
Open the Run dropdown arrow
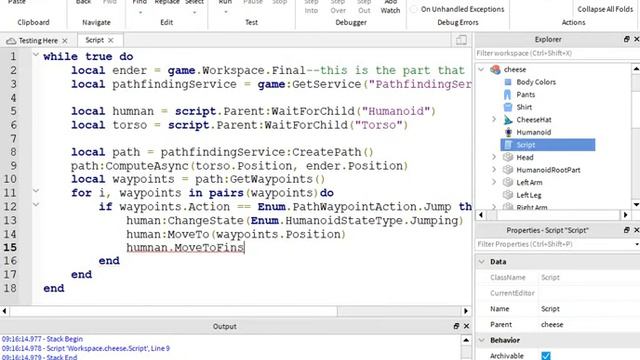pyautogui.click(x=225, y=12)
